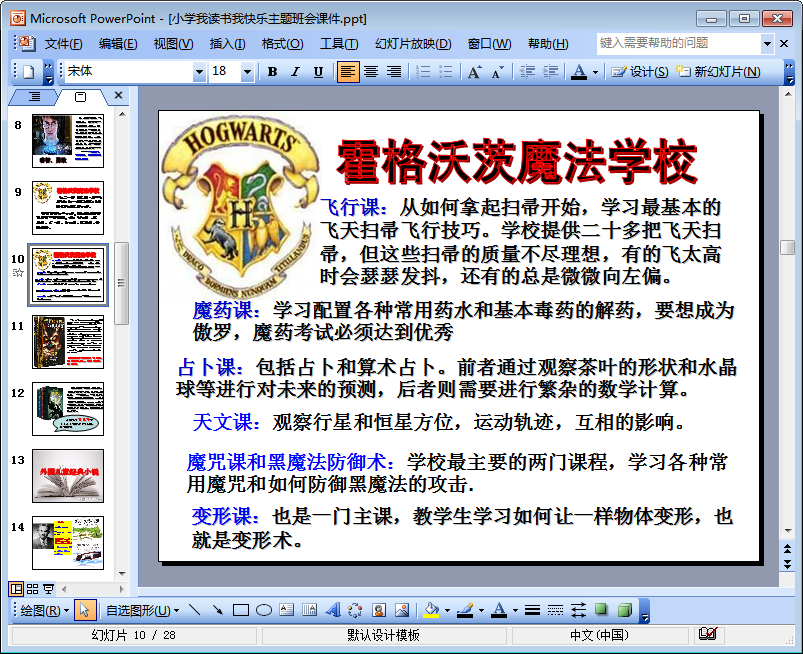Image resolution: width=803 pixels, height=654 pixels.
Task: Click the help question input box
Action: coord(679,44)
